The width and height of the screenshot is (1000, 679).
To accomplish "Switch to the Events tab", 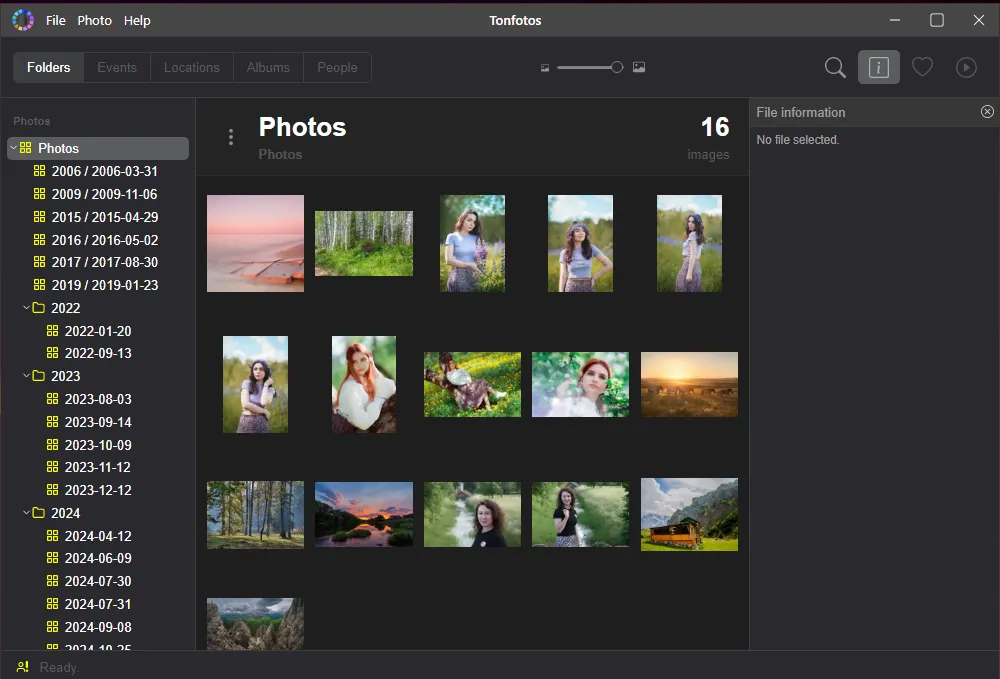I will (116, 67).
